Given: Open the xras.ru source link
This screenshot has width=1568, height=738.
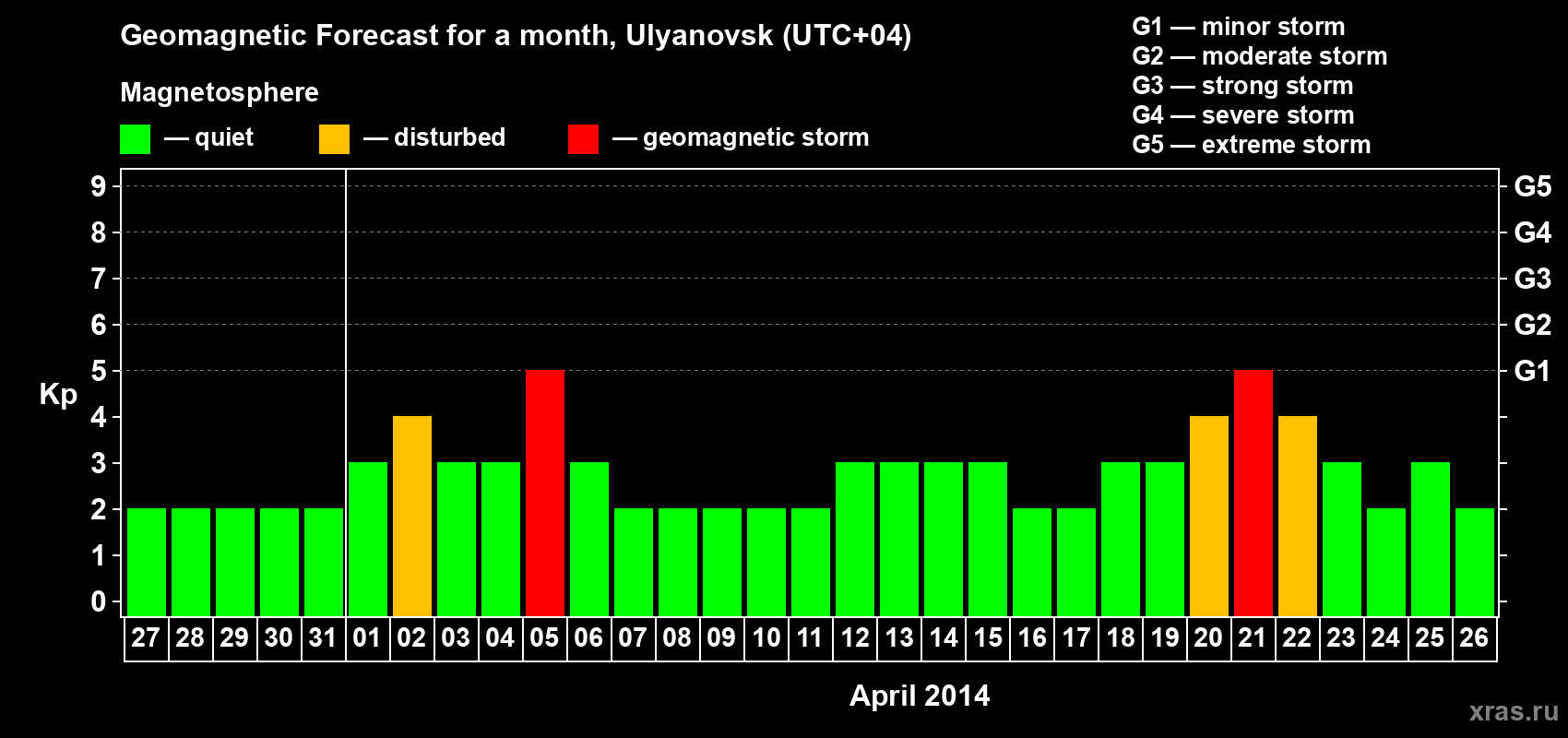Looking at the screenshot, I should [1514, 711].
